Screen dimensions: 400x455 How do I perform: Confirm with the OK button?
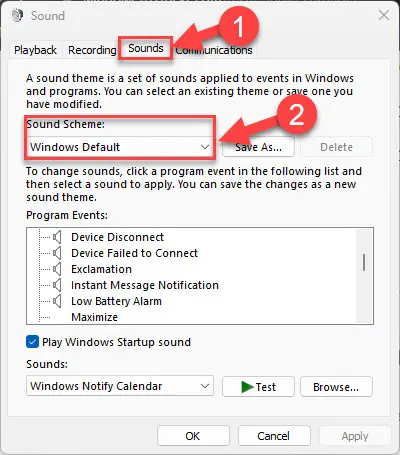point(193,436)
